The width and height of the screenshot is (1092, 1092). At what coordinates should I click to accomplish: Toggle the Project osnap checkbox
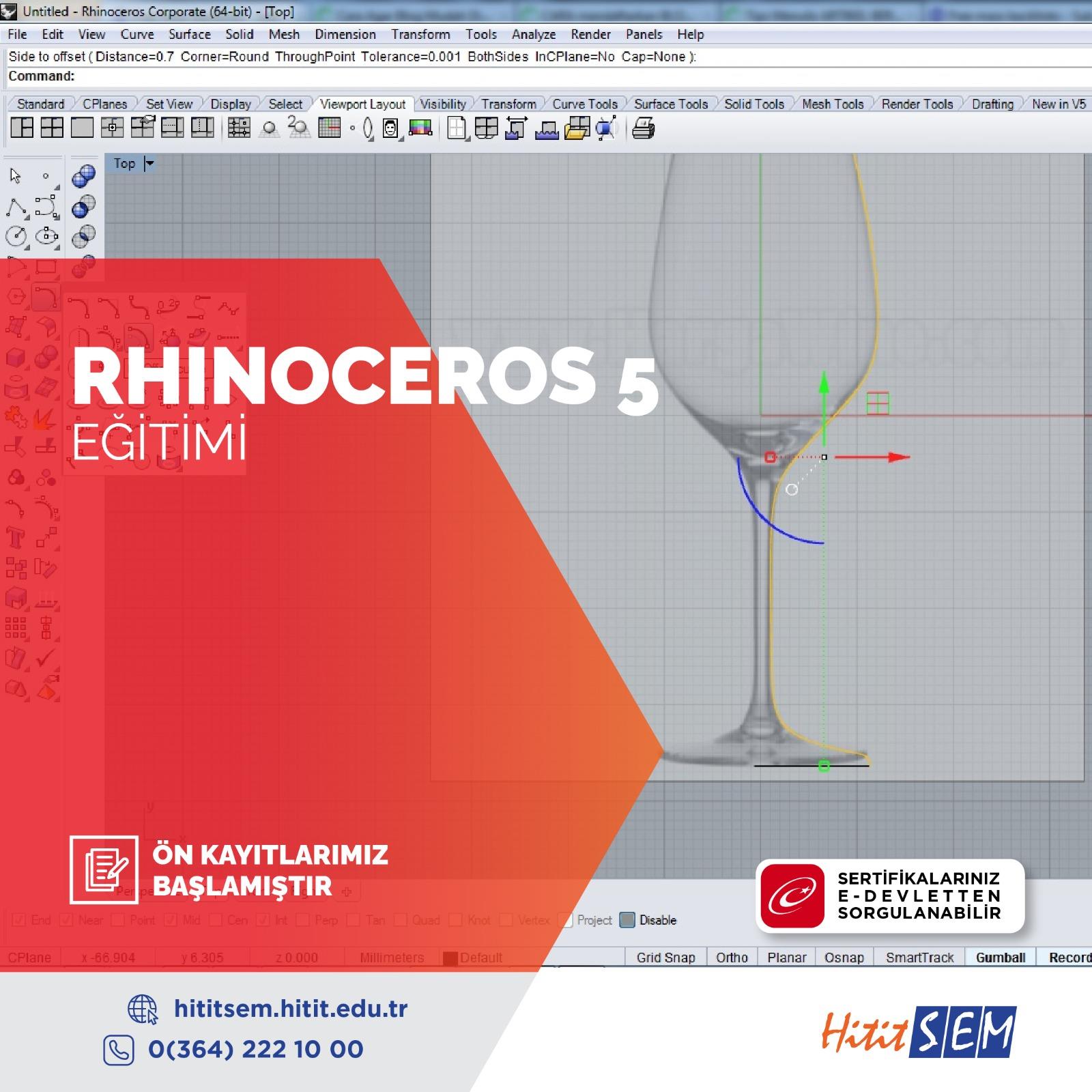click(565, 920)
